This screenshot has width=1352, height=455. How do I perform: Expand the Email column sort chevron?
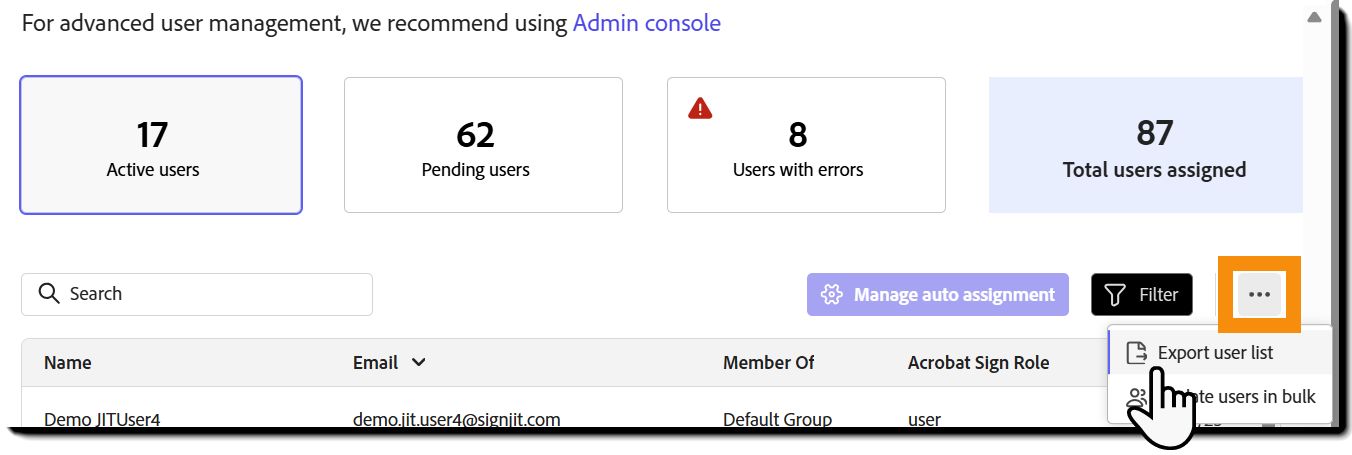pyautogui.click(x=419, y=363)
